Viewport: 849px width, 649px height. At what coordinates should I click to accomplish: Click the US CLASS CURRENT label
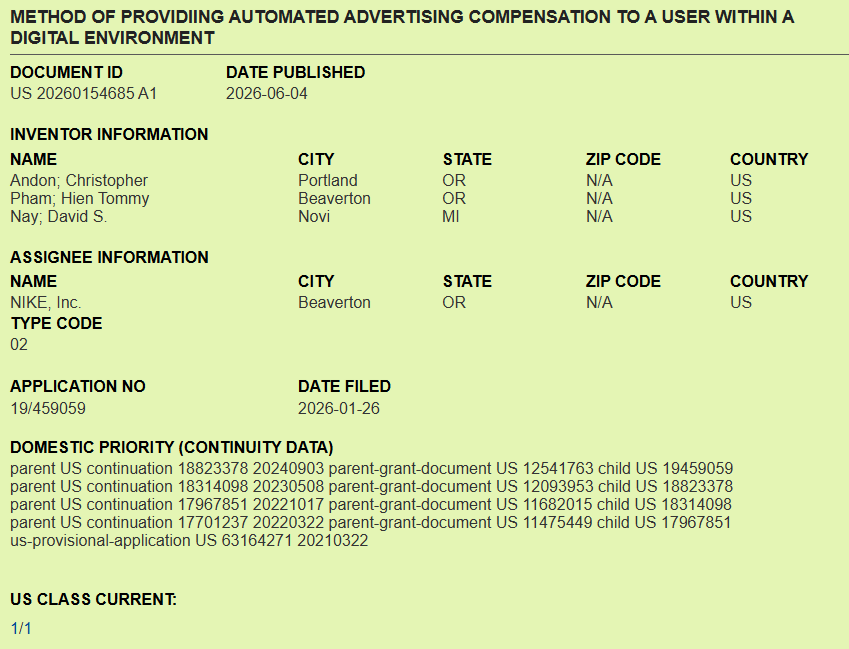[93, 599]
